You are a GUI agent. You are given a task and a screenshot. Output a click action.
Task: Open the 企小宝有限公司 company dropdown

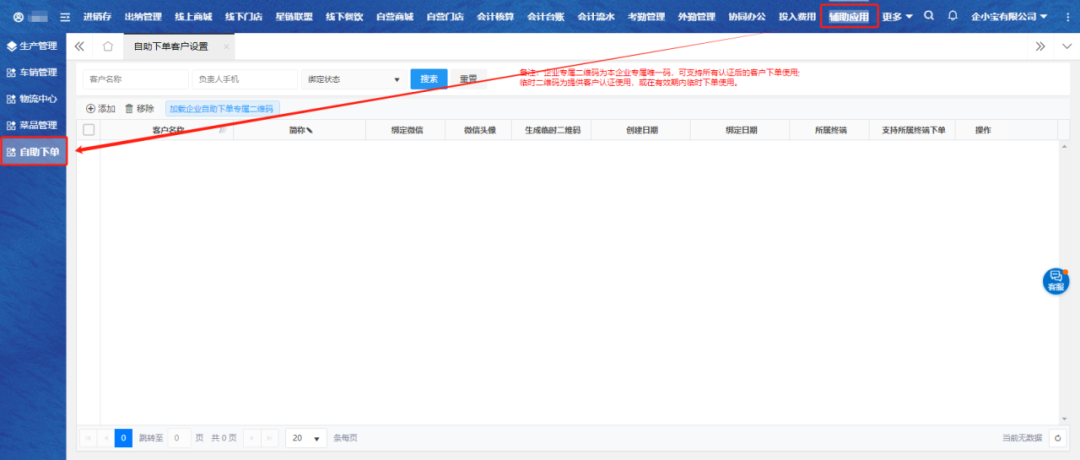[x=1008, y=17]
